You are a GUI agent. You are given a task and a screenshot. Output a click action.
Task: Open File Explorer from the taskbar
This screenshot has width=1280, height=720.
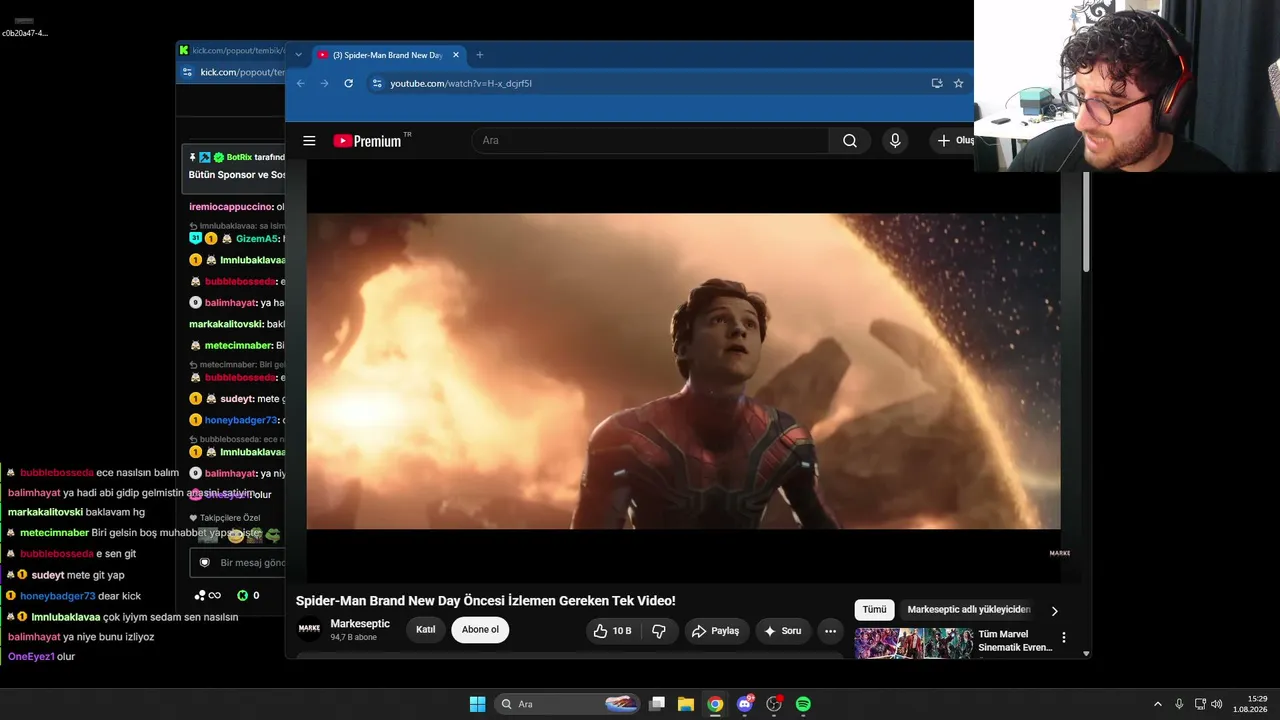click(x=686, y=704)
